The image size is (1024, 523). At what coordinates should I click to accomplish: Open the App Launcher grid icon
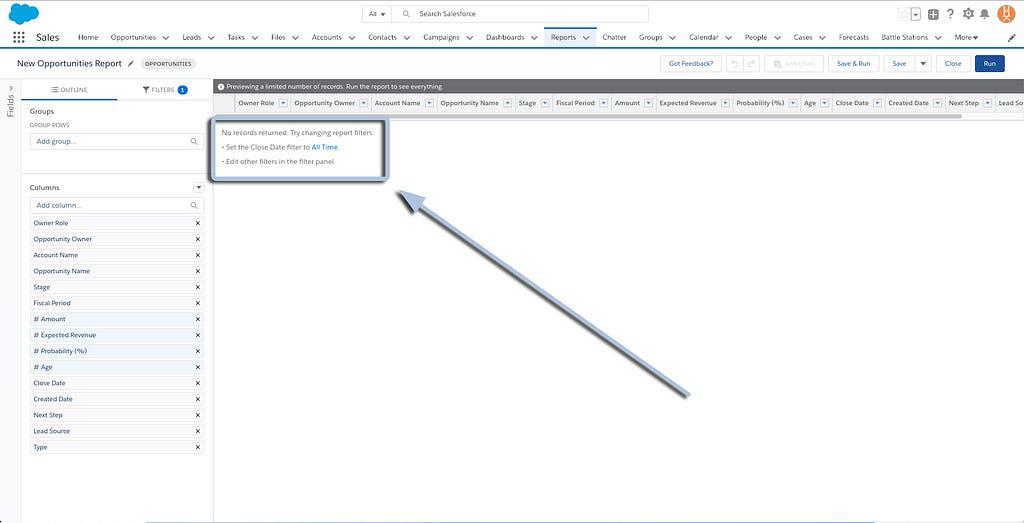[x=18, y=37]
